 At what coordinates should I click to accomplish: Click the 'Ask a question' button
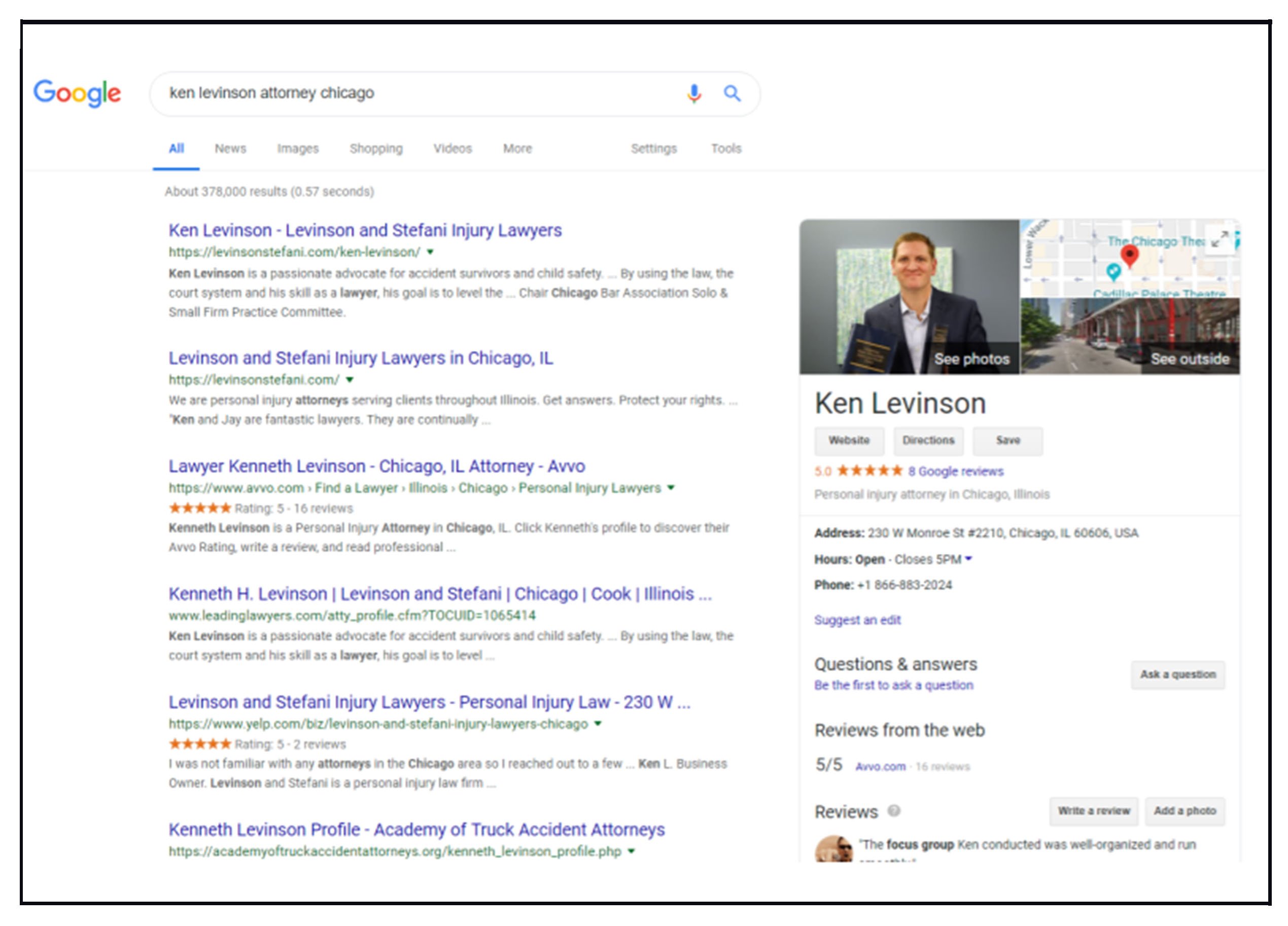point(1180,673)
